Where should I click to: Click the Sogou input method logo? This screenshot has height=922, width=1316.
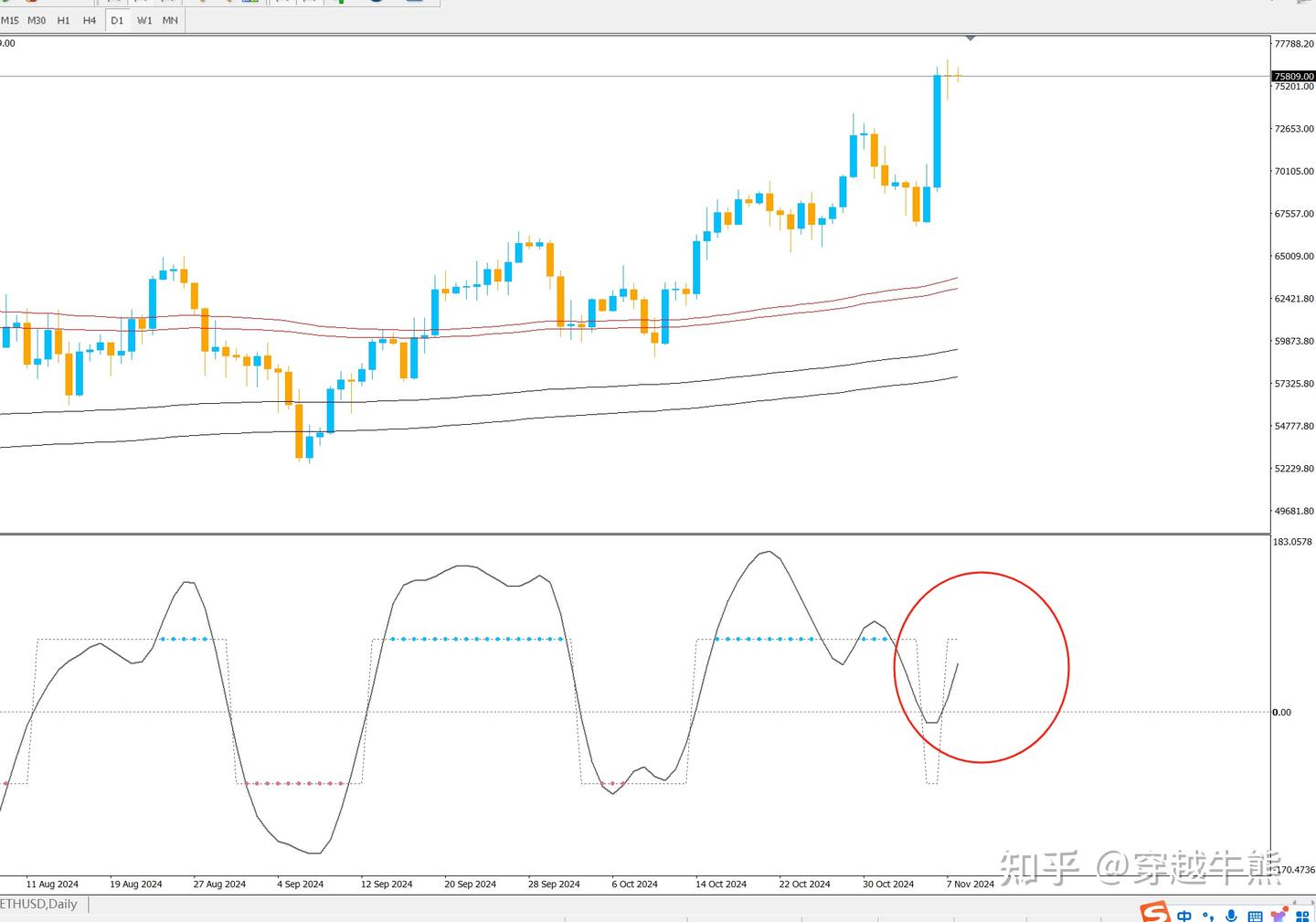1155,913
